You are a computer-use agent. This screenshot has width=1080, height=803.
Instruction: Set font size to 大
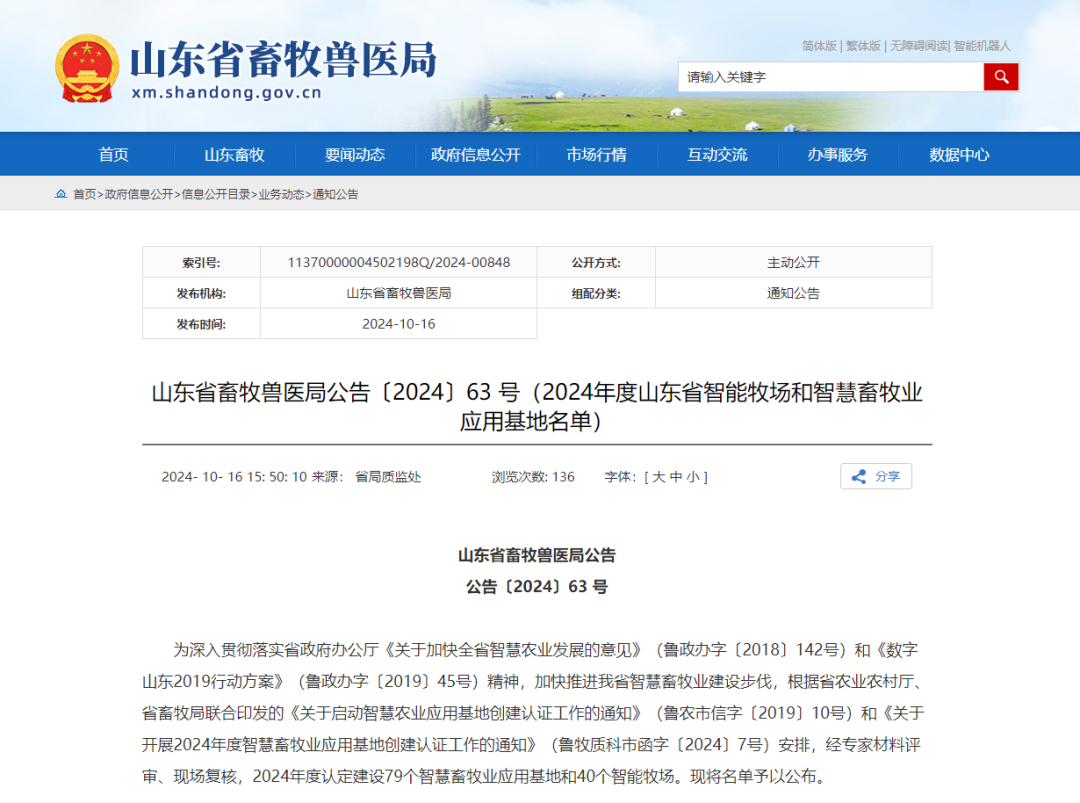pyautogui.click(x=659, y=477)
